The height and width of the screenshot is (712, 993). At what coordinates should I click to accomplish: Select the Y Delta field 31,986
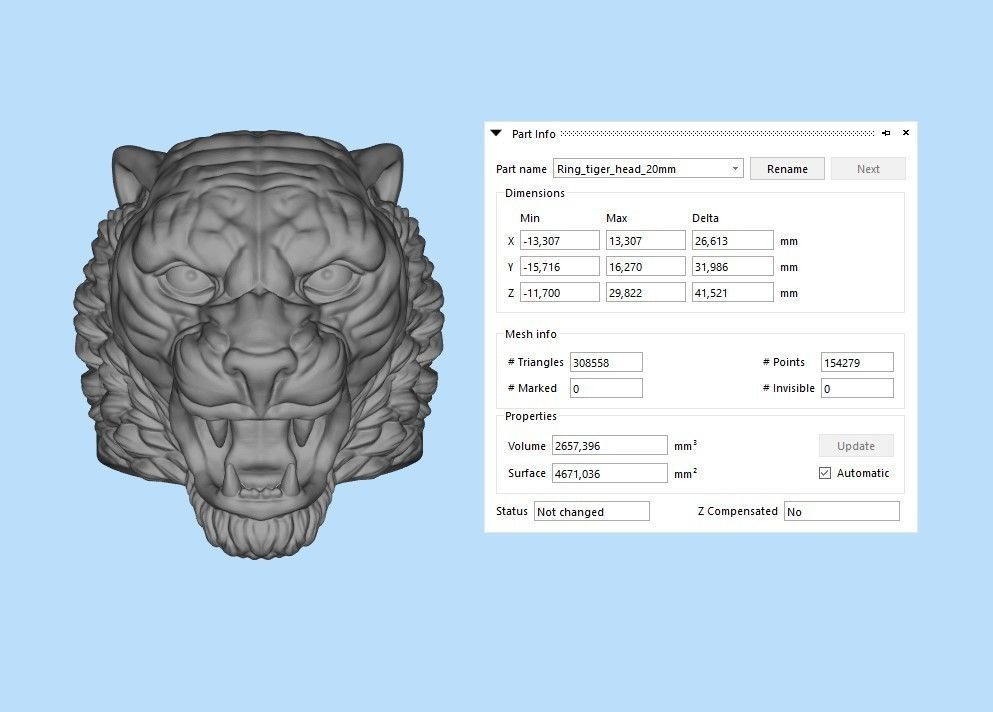click(x=732, y=266)
